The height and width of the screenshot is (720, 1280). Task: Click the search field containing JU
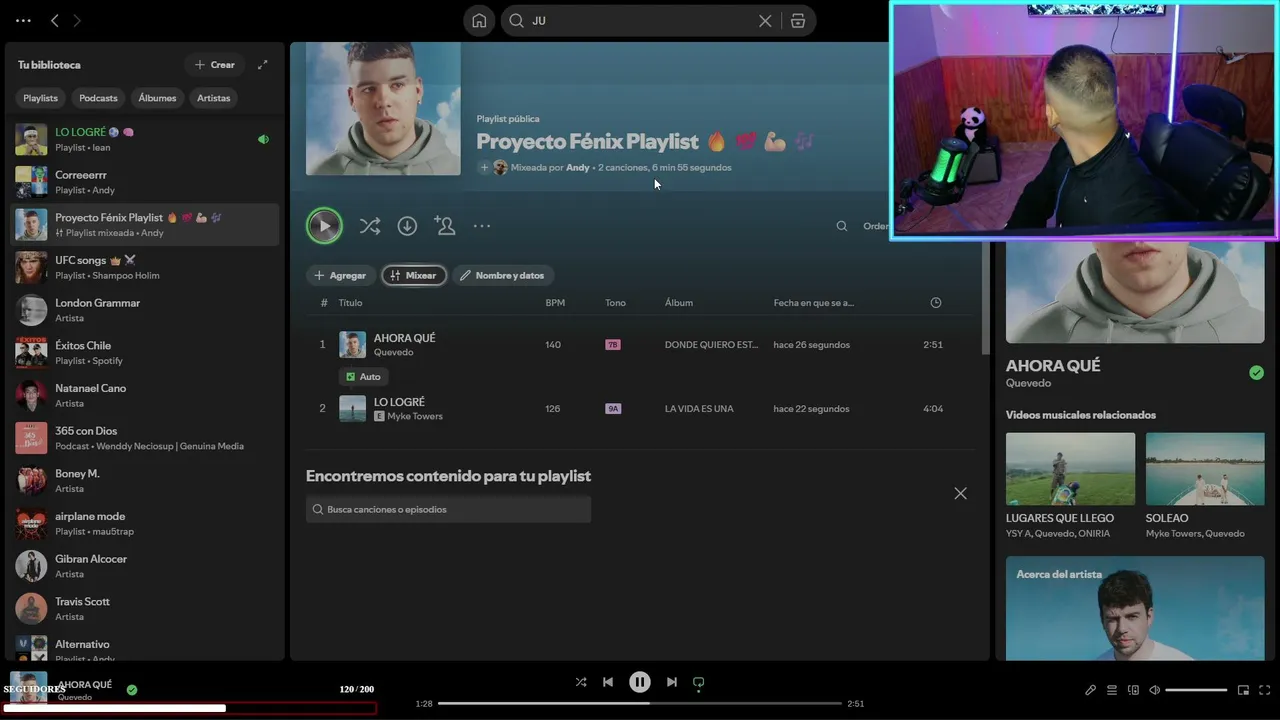640,21
